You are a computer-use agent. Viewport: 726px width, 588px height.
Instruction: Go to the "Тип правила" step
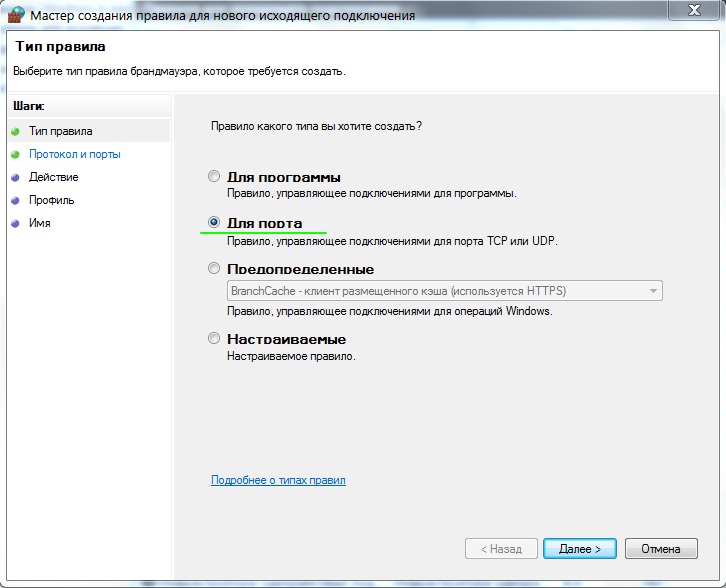point(61,131)
